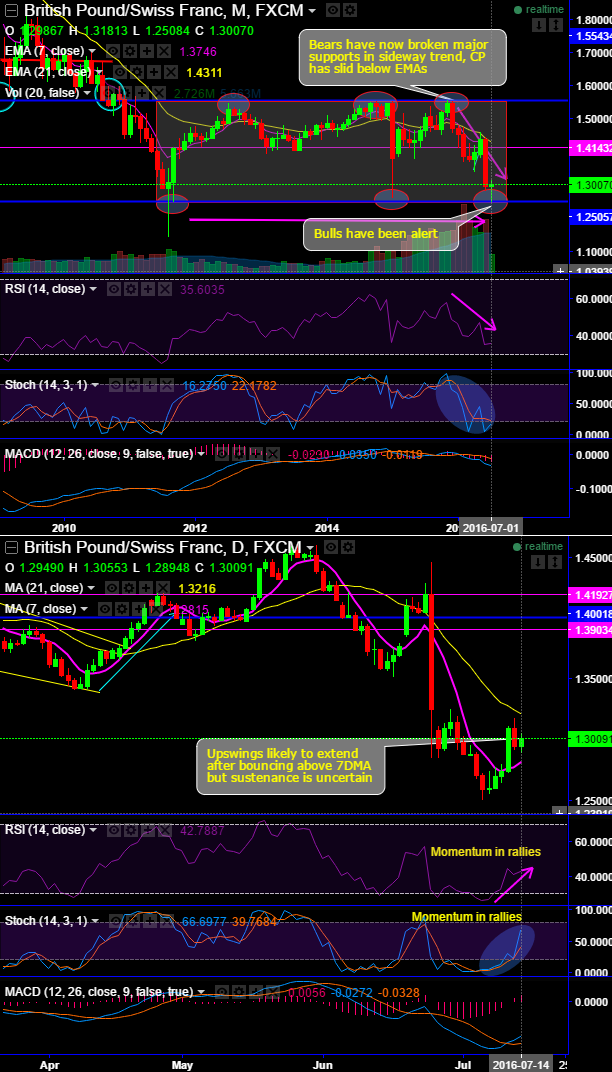The height and width of the screenshot is (1072, 612).
Task: Open daily RSI indicator settings gear
Action: pyautogui.click(x=130, y=829)
